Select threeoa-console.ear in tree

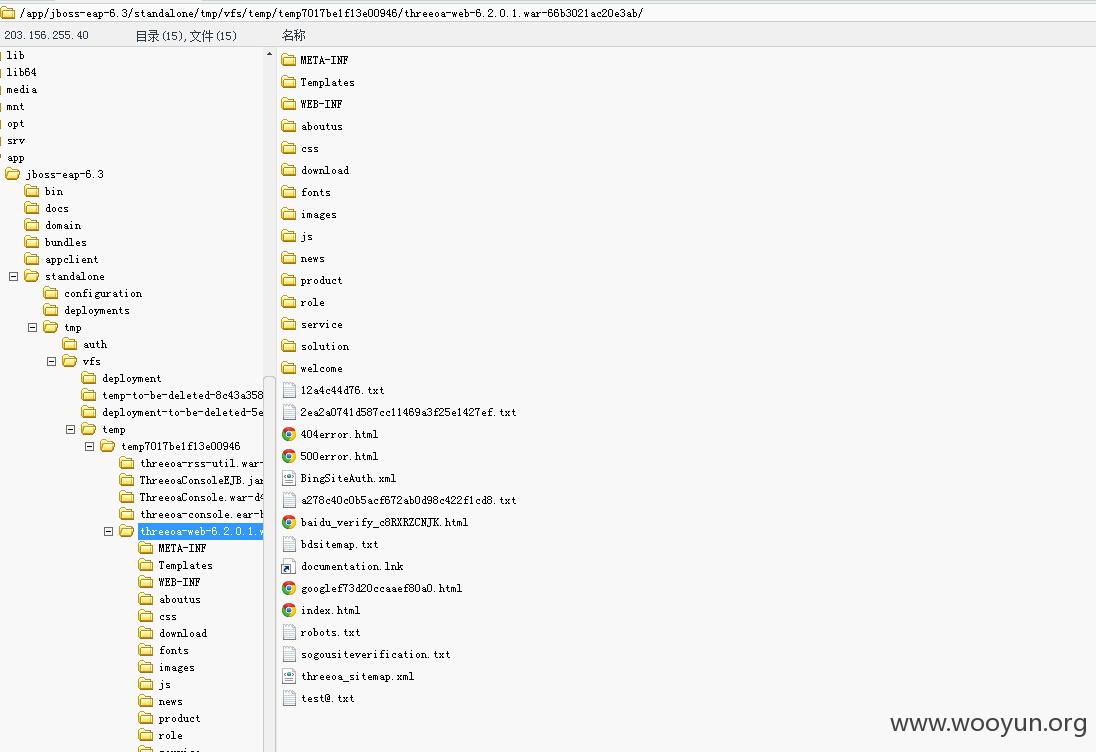(201, 514)
